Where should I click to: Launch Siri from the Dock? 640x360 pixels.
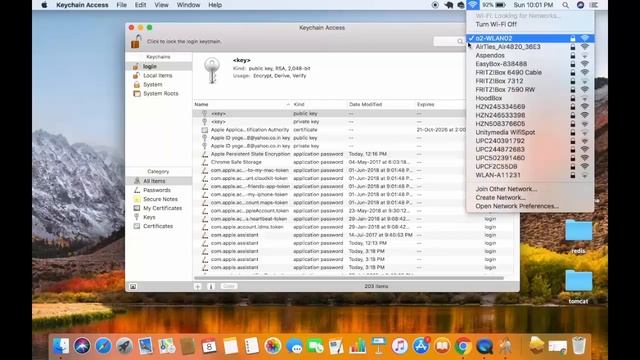pos(82,347)
